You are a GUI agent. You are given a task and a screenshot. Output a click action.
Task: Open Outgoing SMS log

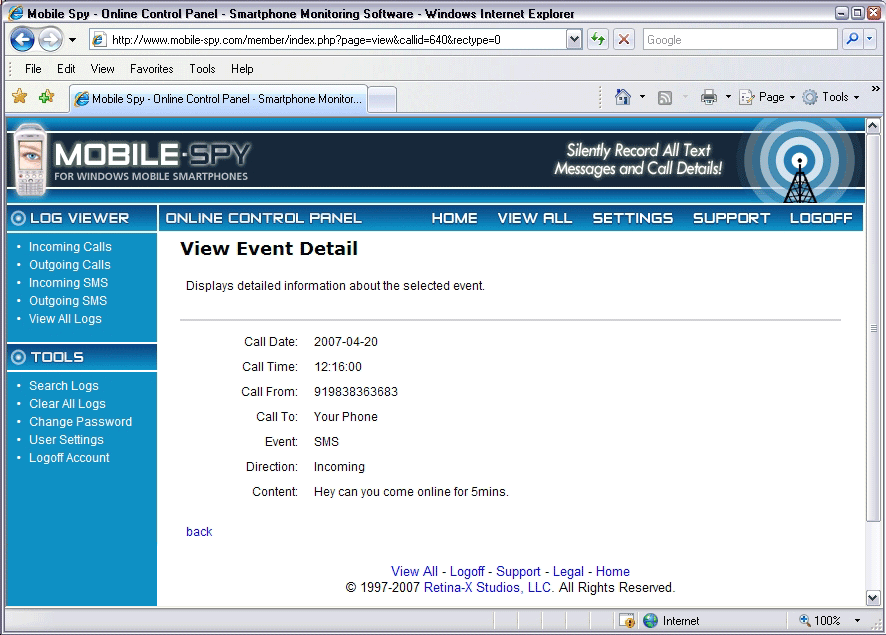(x=68, y=301)
